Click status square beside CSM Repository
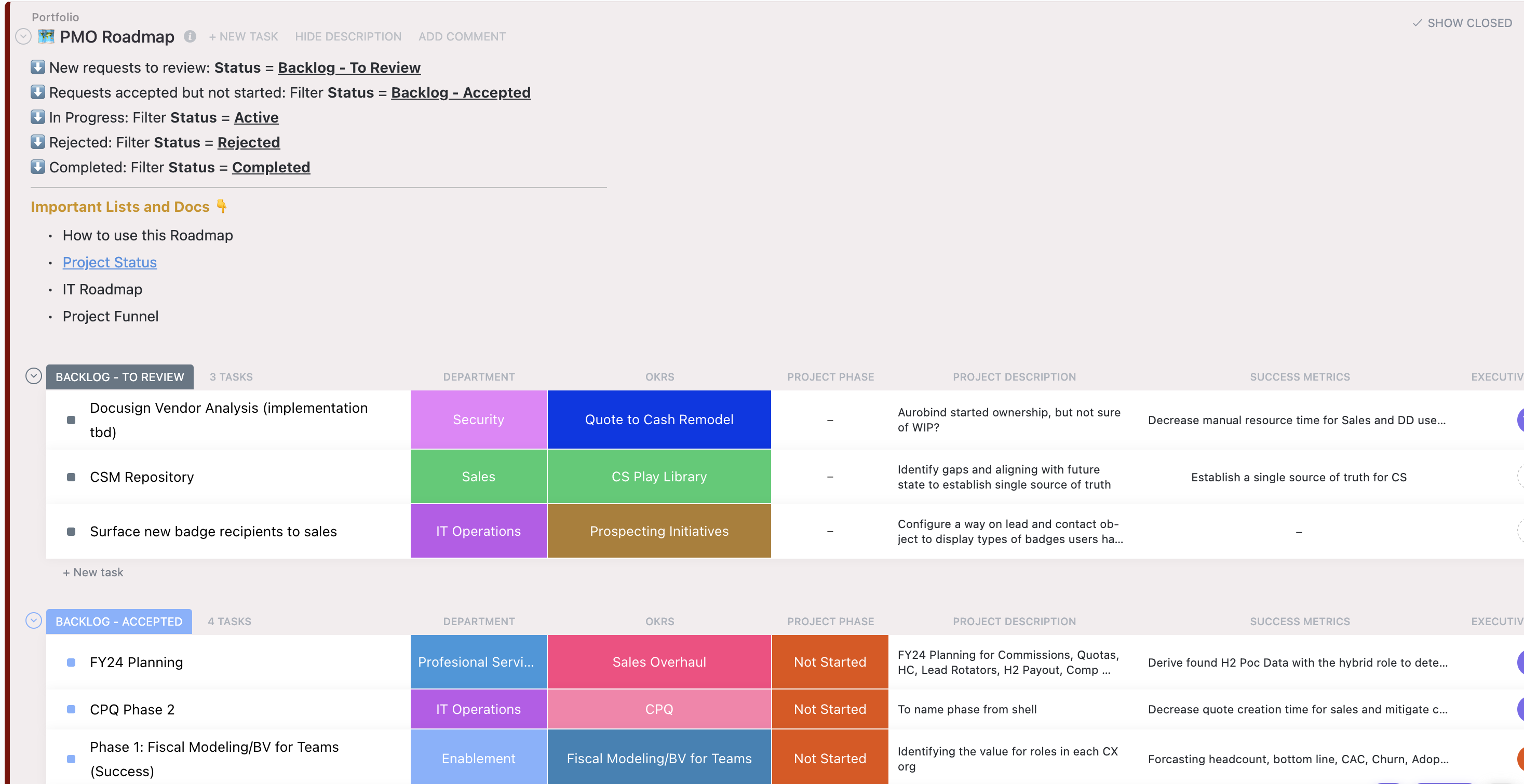The image size is (1524, 784). coord(71,477)
